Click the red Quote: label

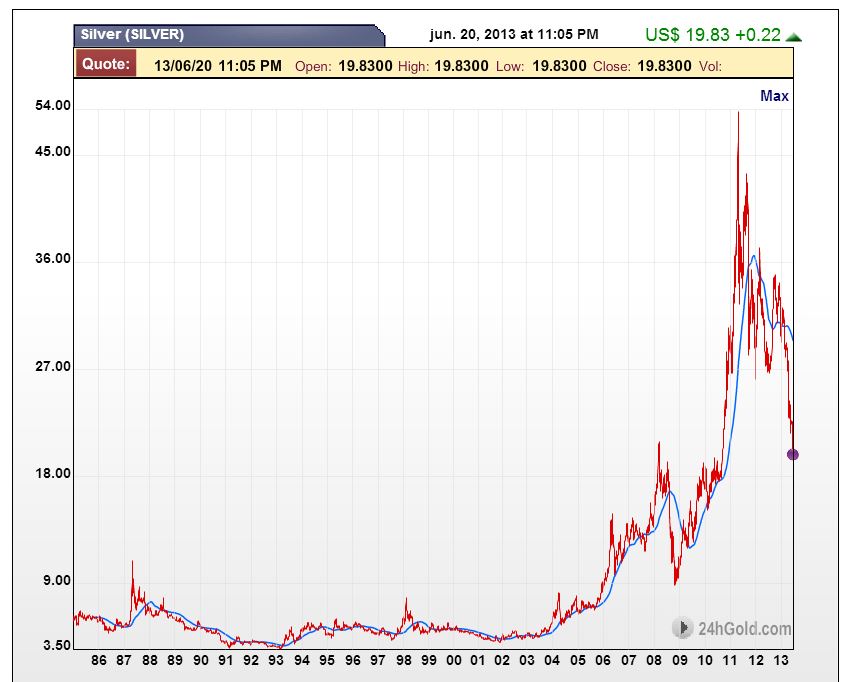[105, 65]
